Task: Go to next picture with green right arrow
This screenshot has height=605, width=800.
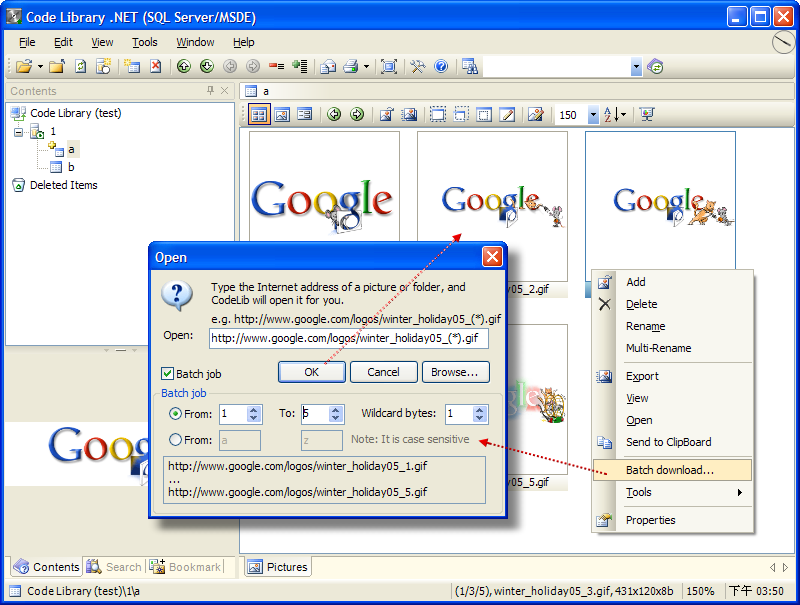Action: [357, 114]
